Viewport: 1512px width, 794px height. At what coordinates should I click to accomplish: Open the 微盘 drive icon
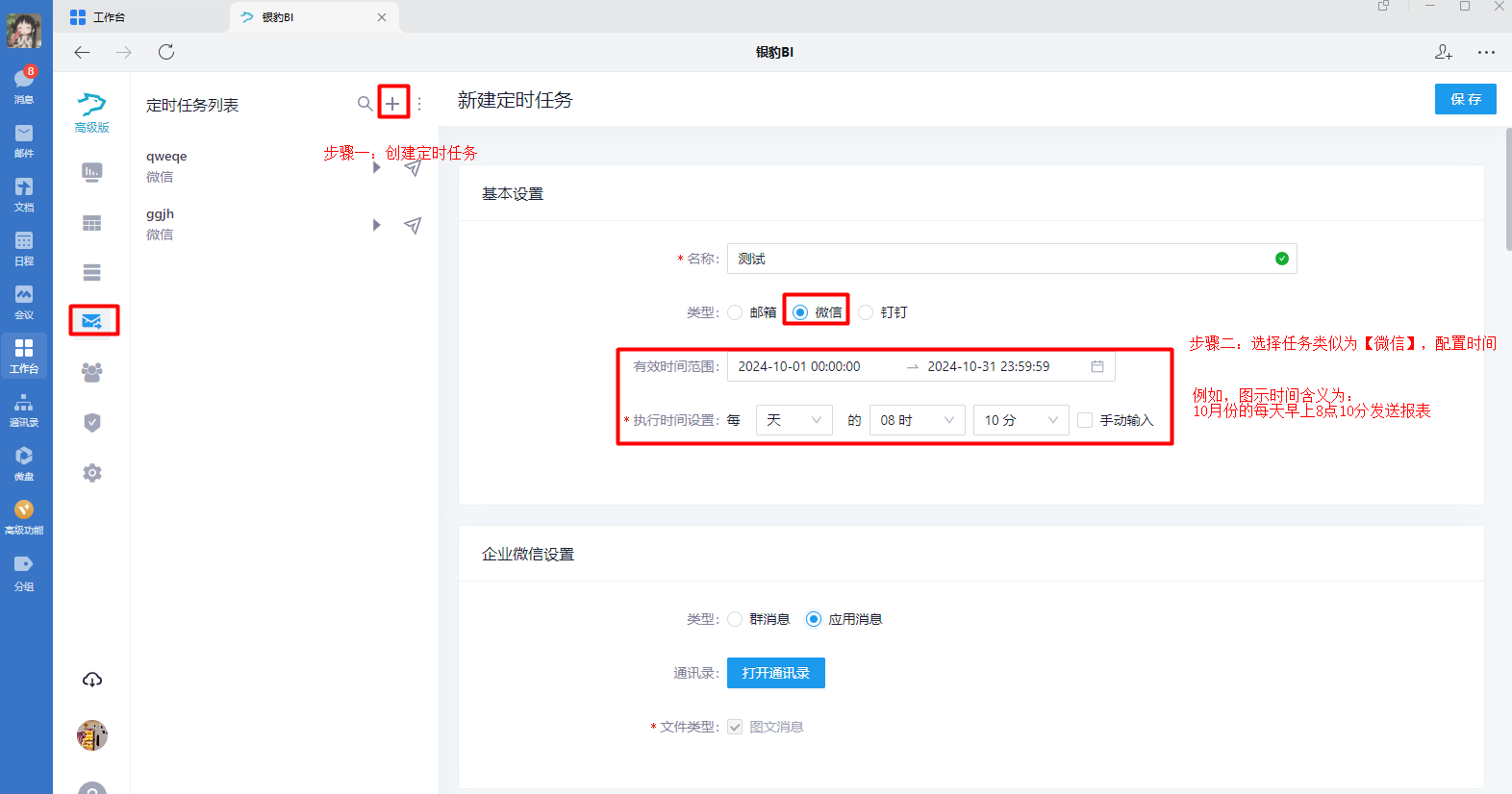point(24,463)
